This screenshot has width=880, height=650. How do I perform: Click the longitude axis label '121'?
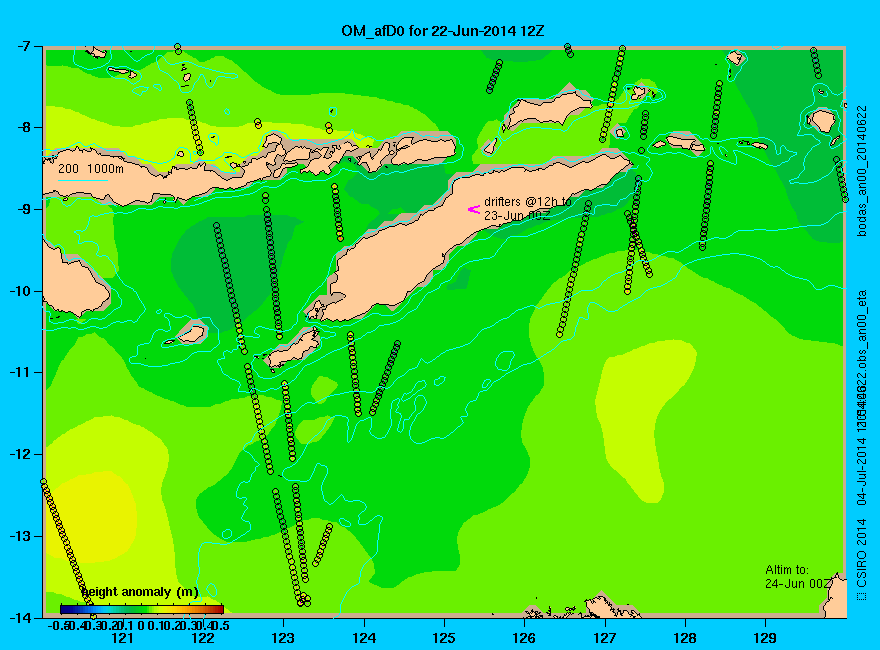click(x=123, y=638)
